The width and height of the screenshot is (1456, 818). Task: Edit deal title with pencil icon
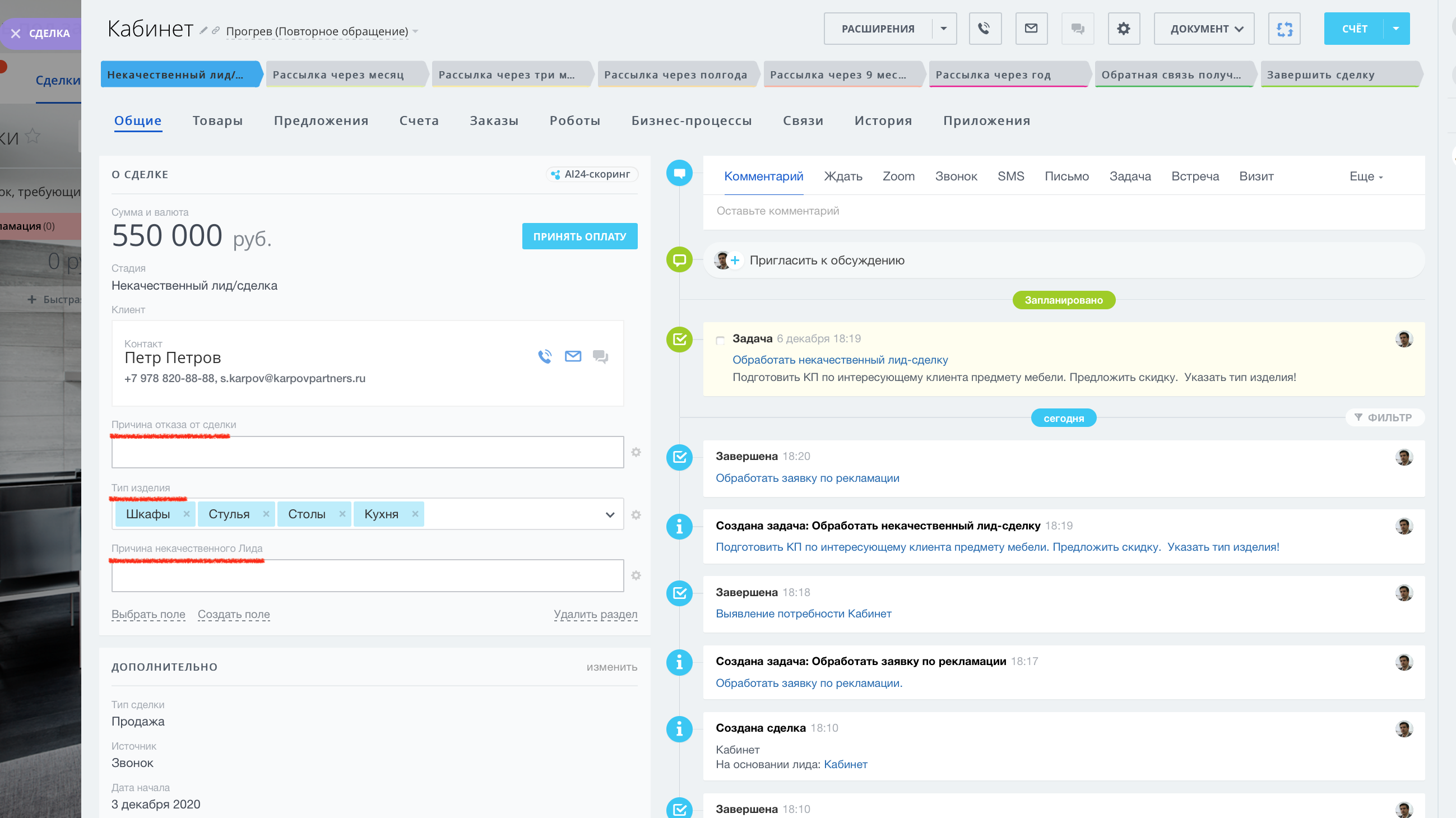pos(203,30)
